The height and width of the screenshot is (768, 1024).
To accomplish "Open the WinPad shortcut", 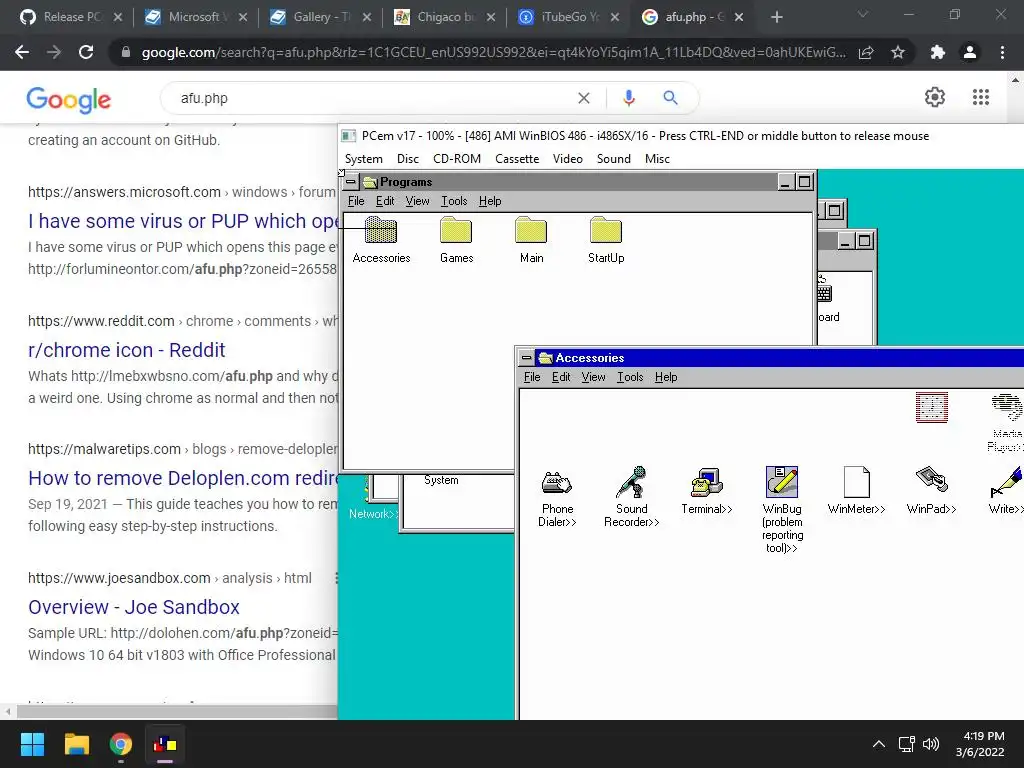I will (931, 491).
